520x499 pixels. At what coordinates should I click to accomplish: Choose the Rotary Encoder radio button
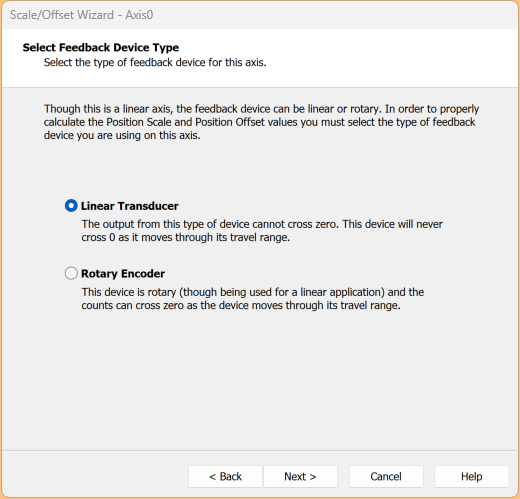(x=71, y=273)
